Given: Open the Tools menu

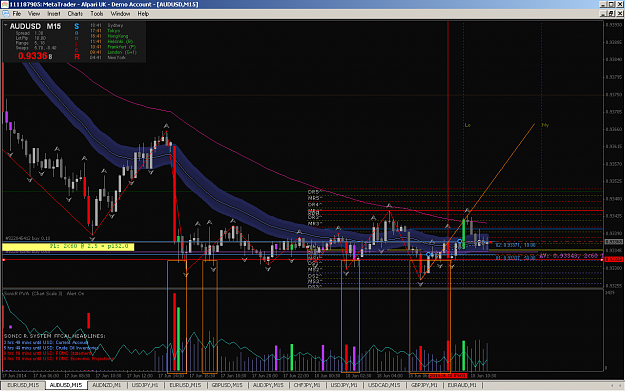Looking at the screenshot, I should [96, 14].
